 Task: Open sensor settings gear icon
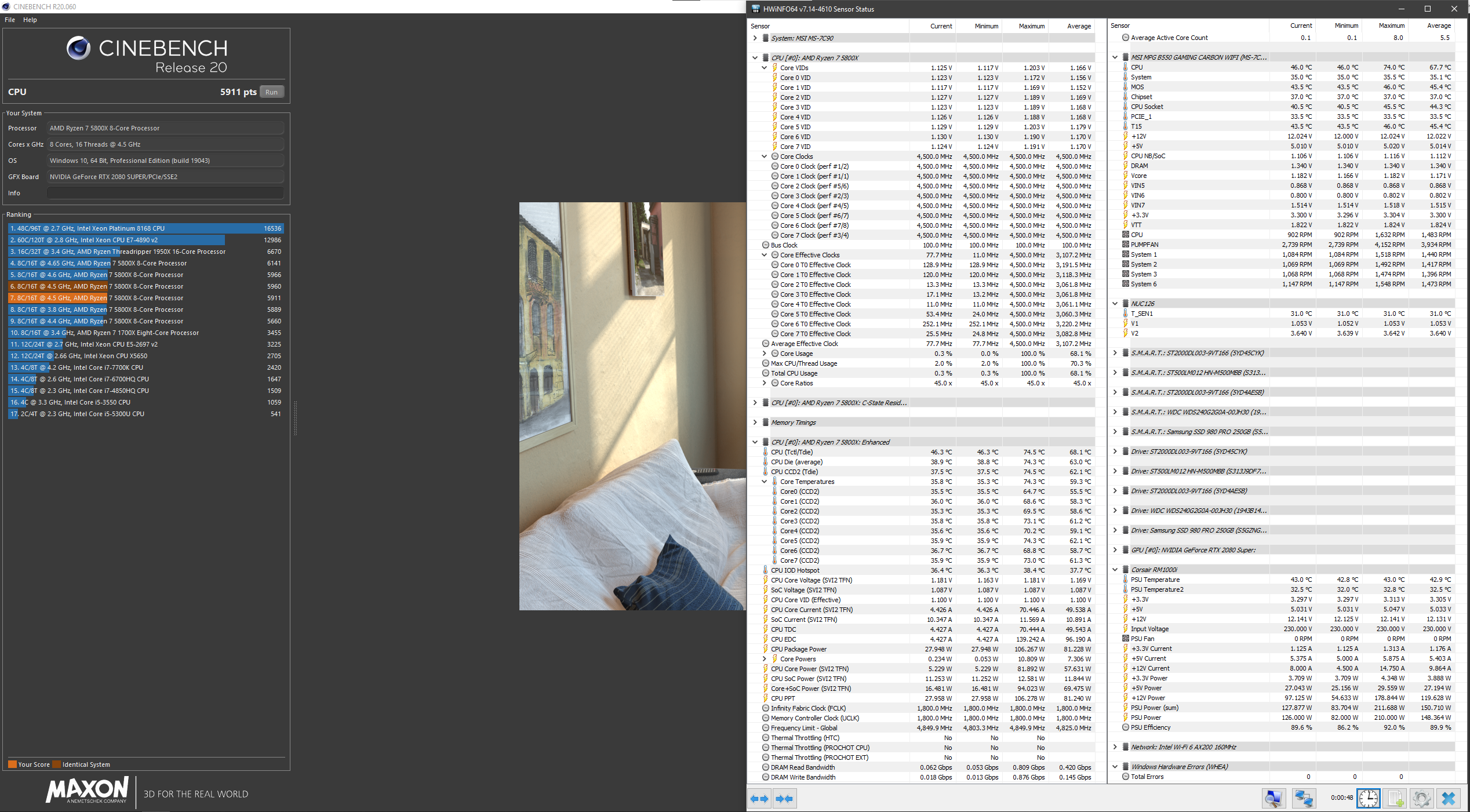[x=1421, y=799]
